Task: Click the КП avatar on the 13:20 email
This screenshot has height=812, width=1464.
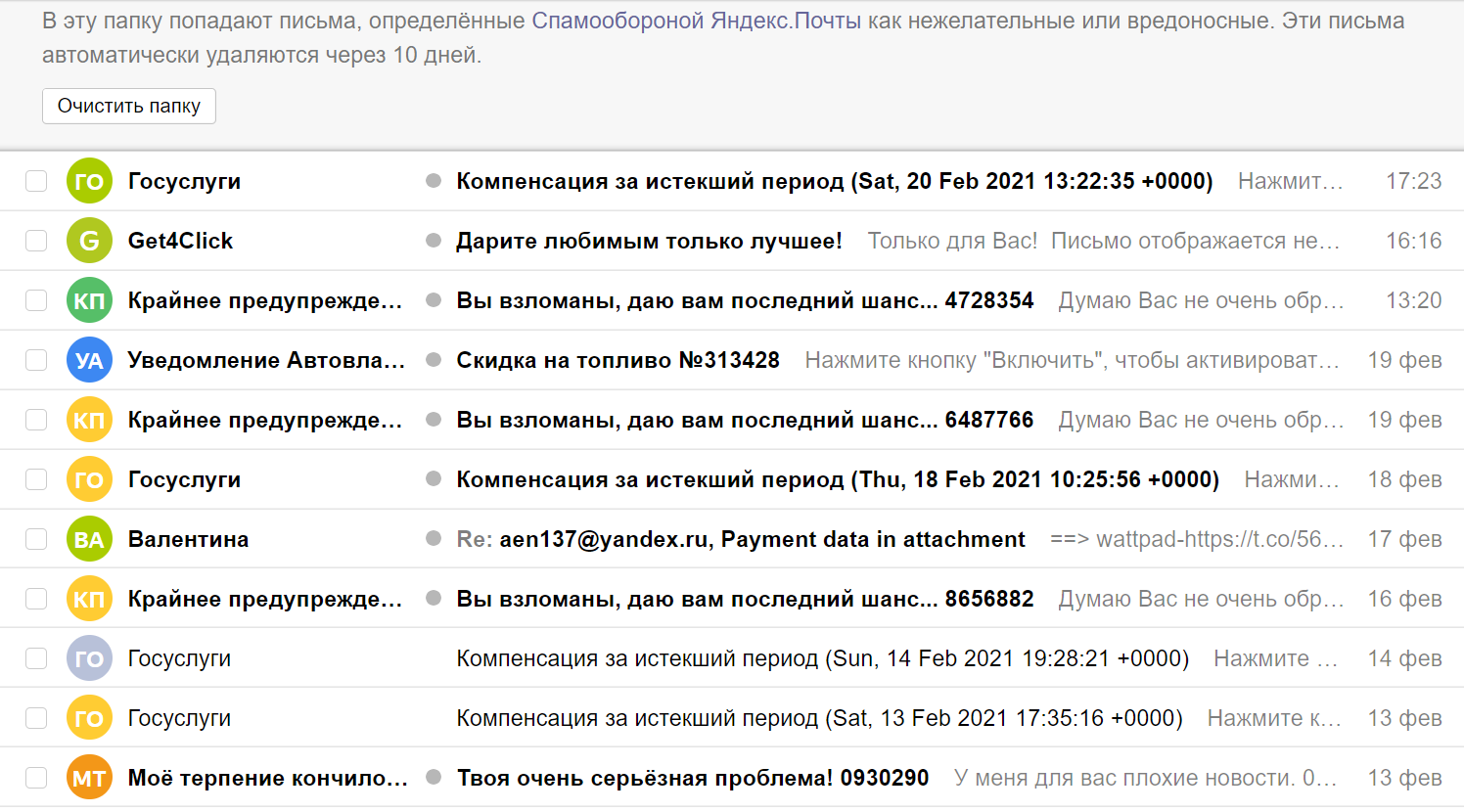Action: click(89, 300)
